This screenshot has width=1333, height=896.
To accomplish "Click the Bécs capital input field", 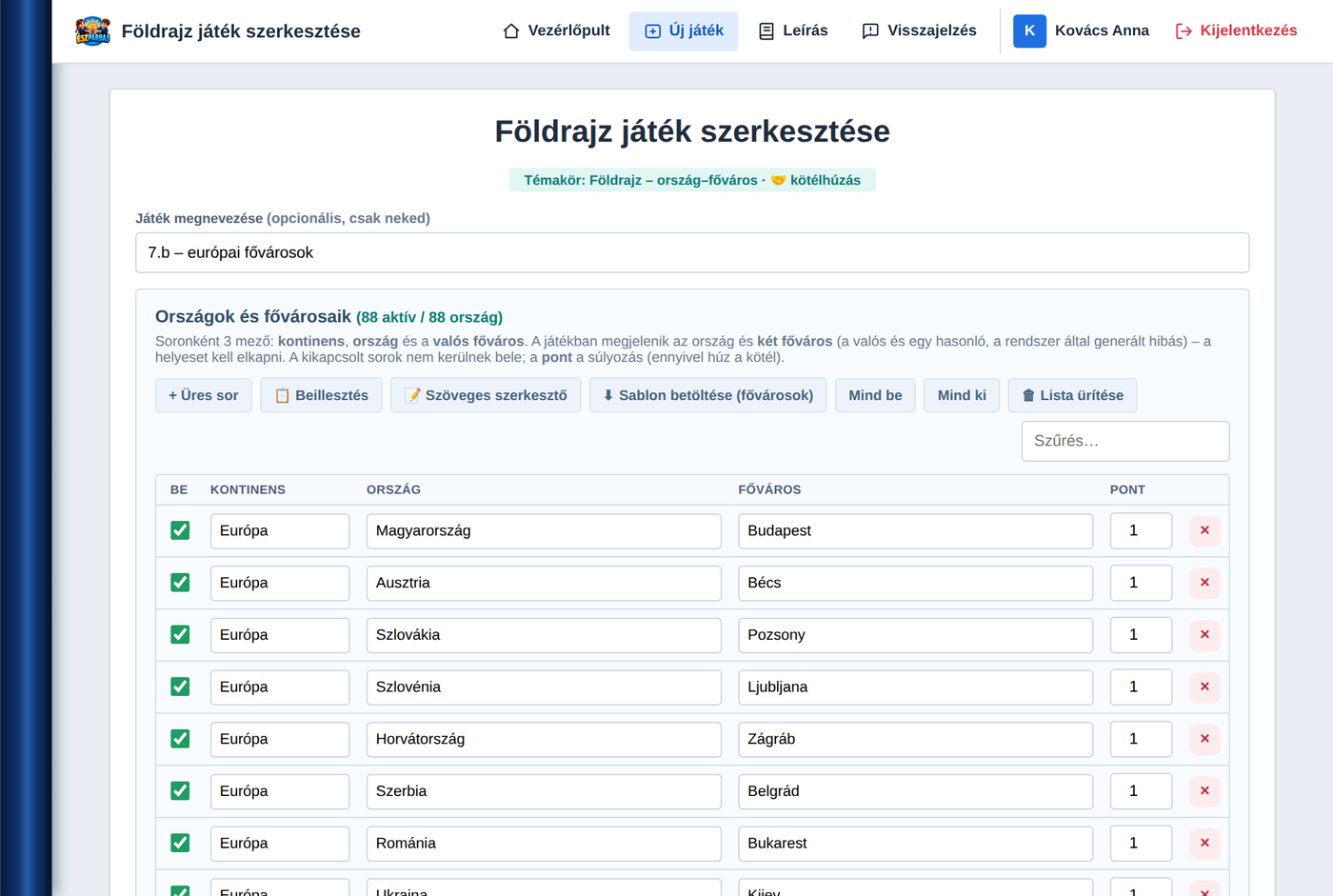I will pos(915,583).
